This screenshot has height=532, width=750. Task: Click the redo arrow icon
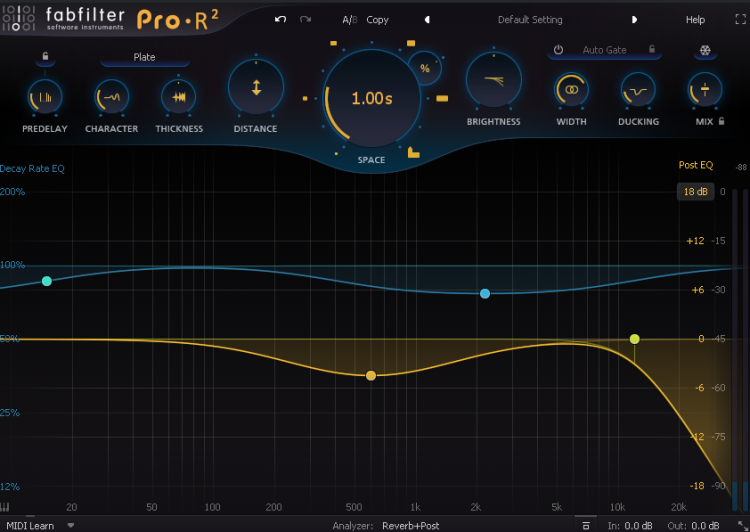[305, 19]
